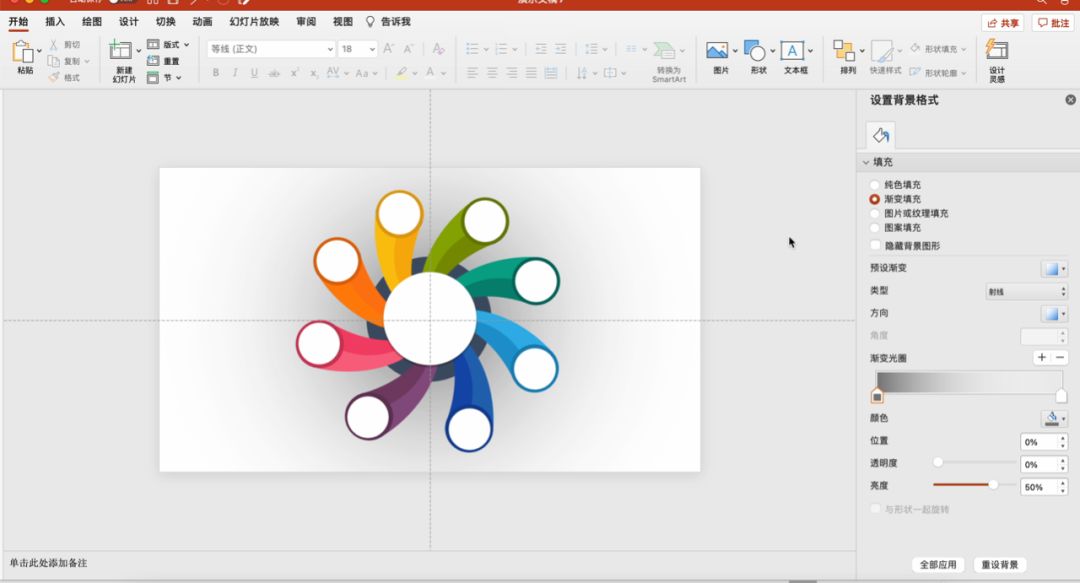Open the Slide Show (幻灯片放映) tab

254,21
